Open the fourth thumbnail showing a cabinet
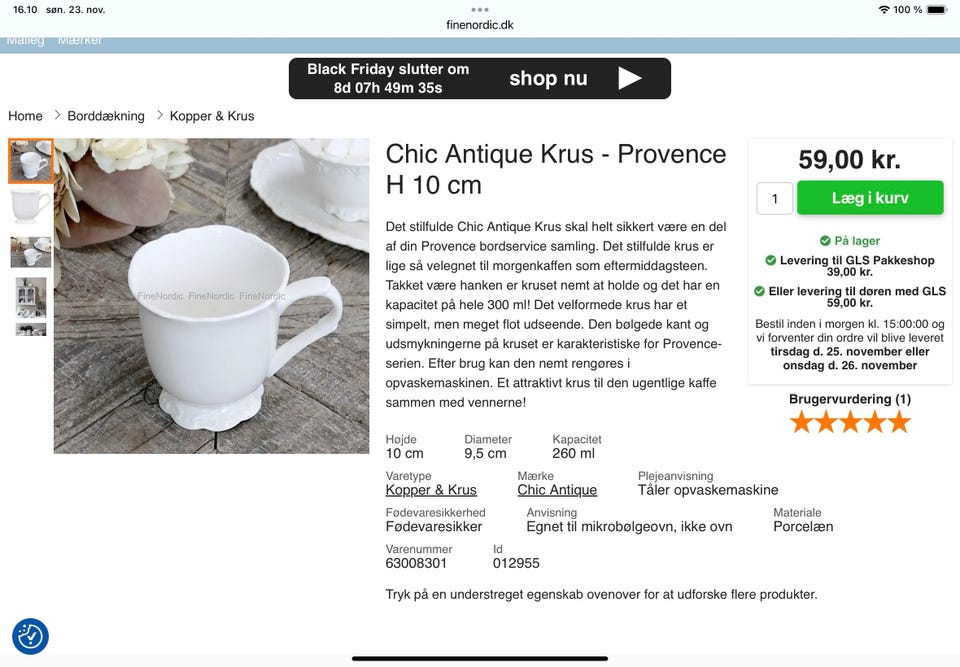This screenshot has width=960, height=667. pyautogui.click(x=31, y=297)
